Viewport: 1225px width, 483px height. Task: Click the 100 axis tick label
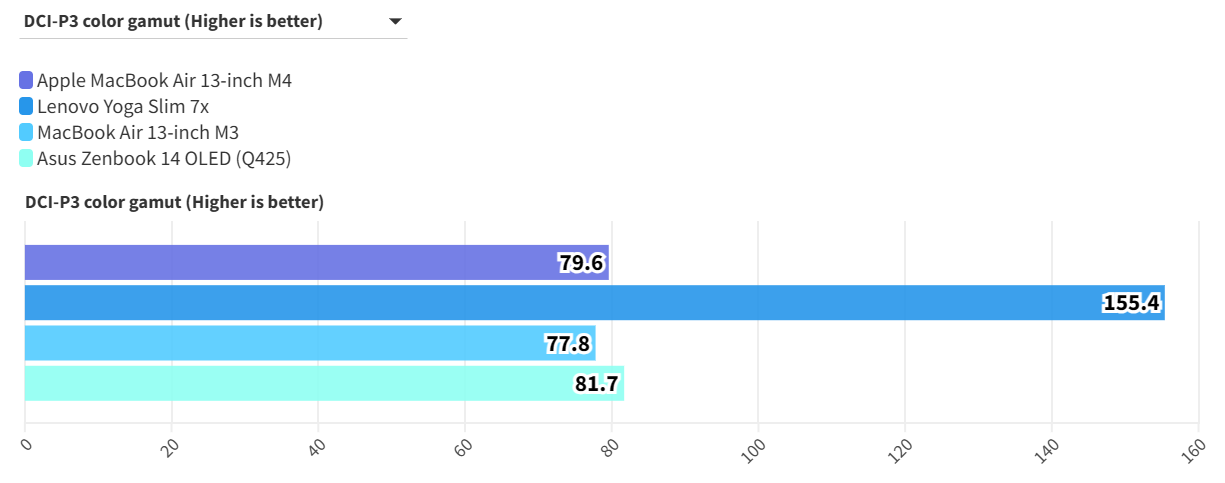(751, 449)
